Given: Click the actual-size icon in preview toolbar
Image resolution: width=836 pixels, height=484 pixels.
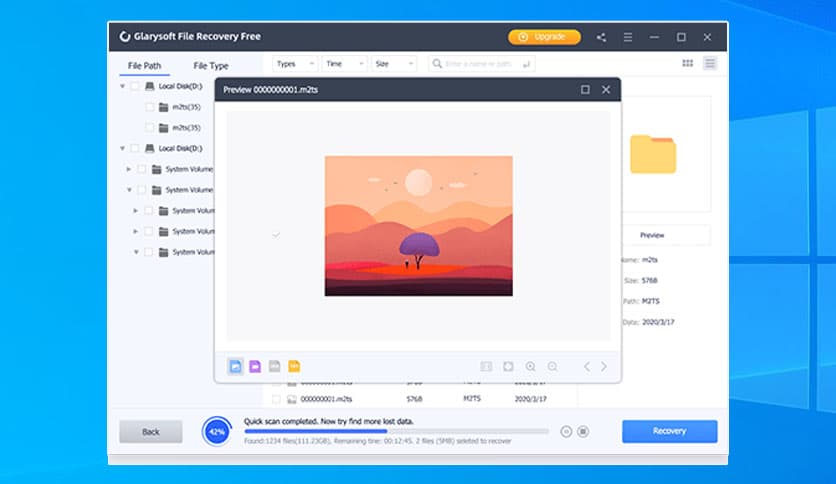Looking at the screenshot, I should 486,367.
